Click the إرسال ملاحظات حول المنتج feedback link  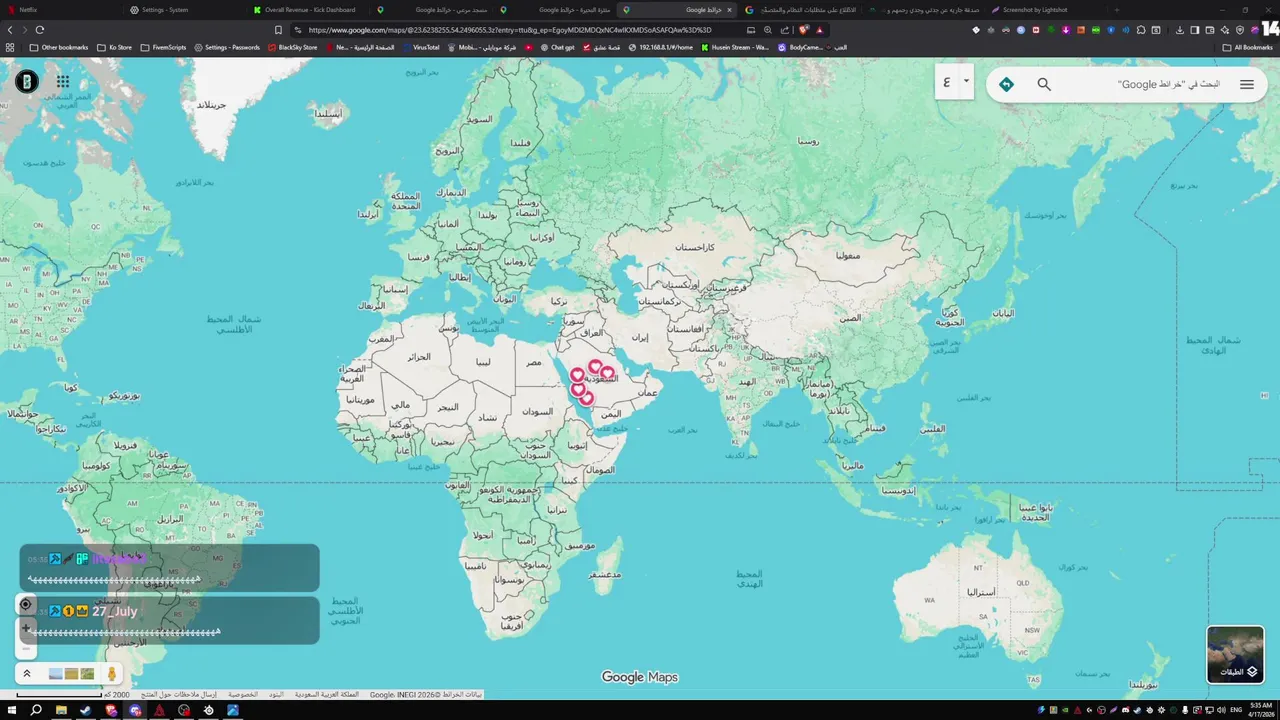click(x=179, y=694)
